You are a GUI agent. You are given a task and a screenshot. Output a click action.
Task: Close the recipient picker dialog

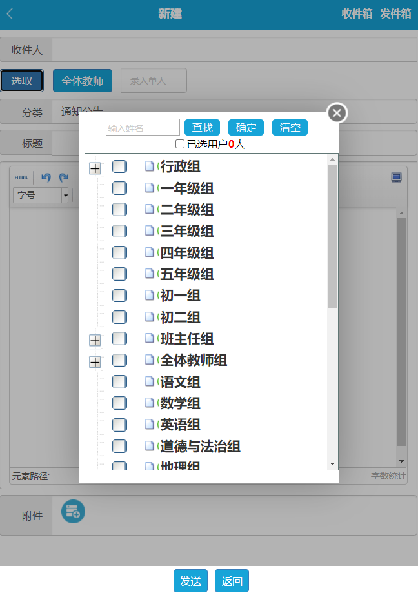point(337,113)
